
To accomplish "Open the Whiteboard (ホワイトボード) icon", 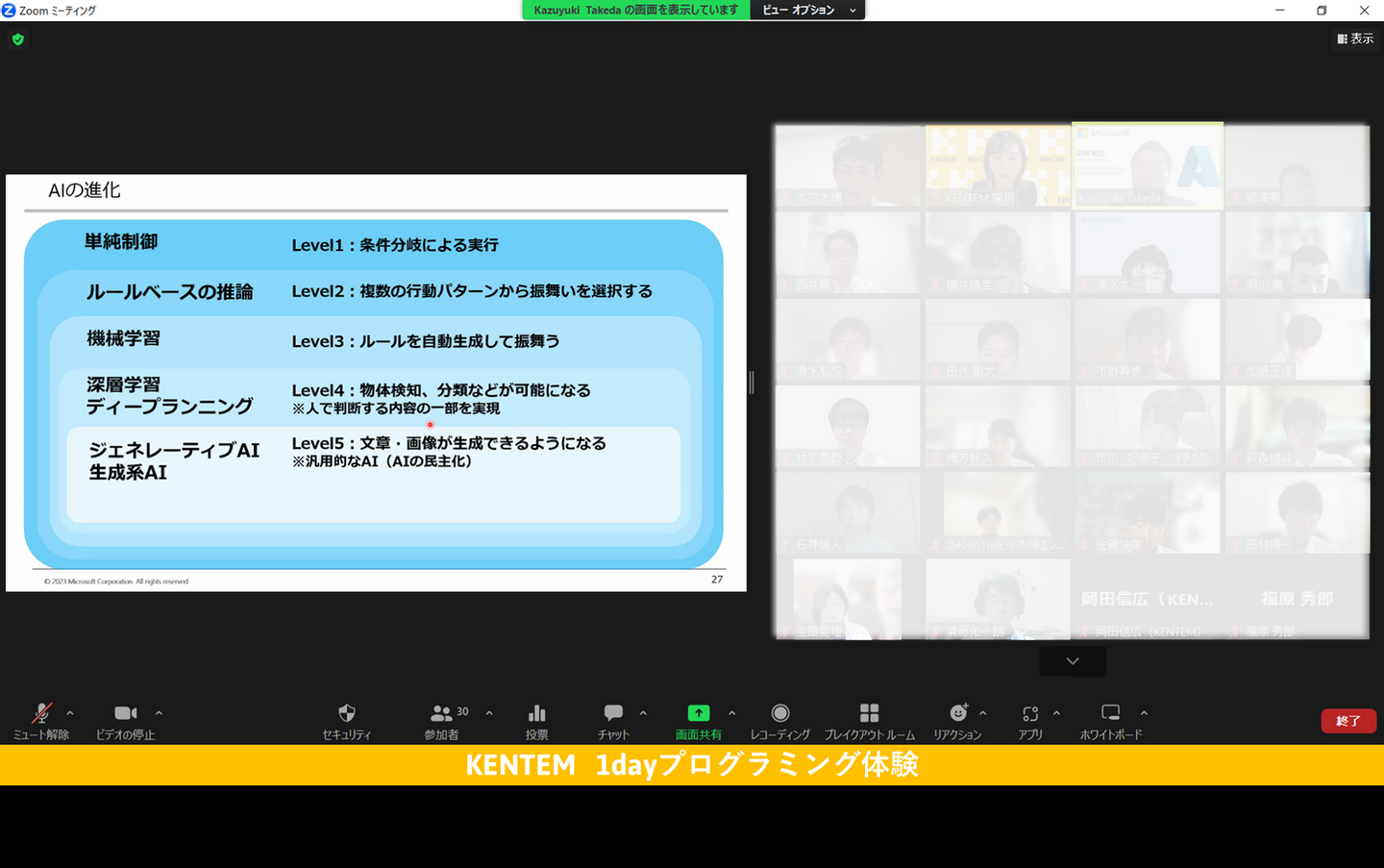I will [x=1110, y=713].
